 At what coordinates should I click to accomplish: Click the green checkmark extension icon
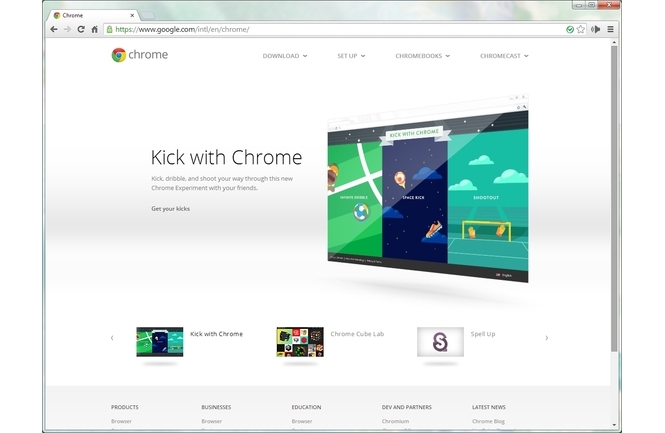[x=570, y=29]
